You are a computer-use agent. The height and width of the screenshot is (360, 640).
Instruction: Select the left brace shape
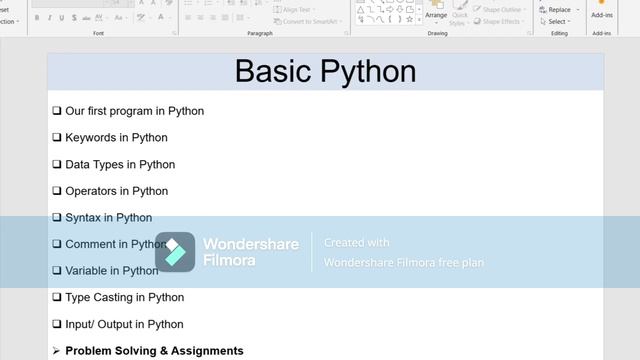(390, 19)
